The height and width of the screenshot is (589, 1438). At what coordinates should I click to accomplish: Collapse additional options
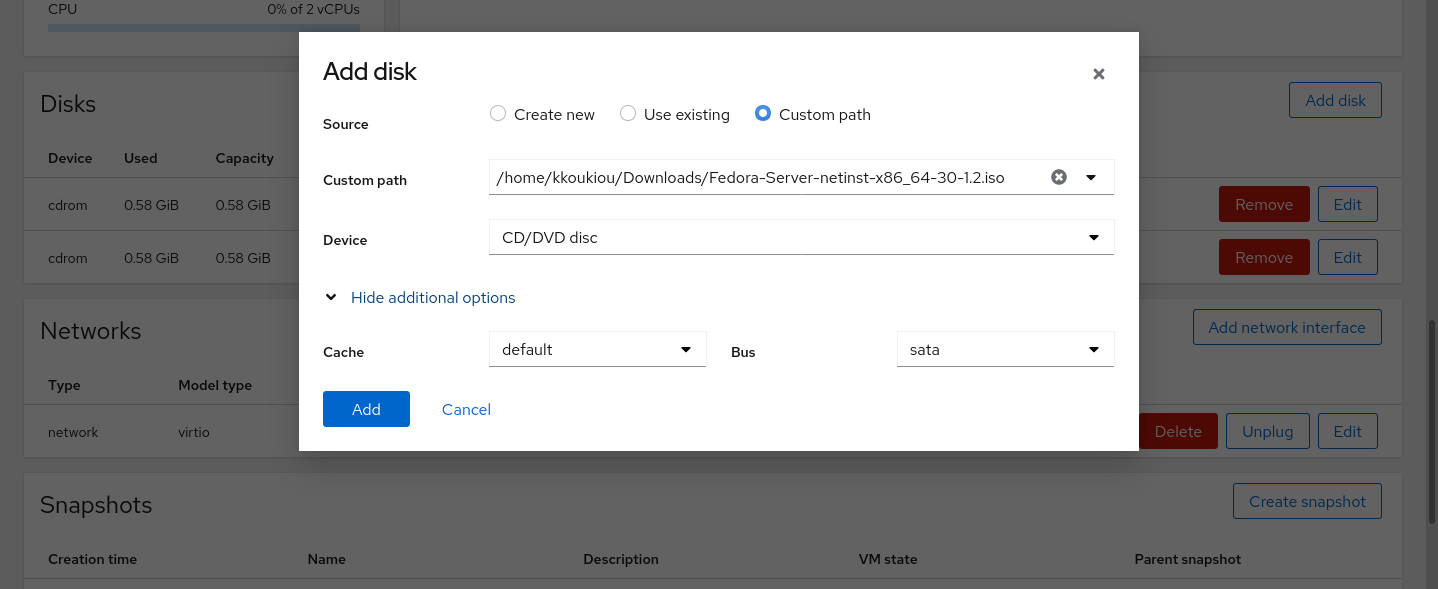(x=433, y=297)
